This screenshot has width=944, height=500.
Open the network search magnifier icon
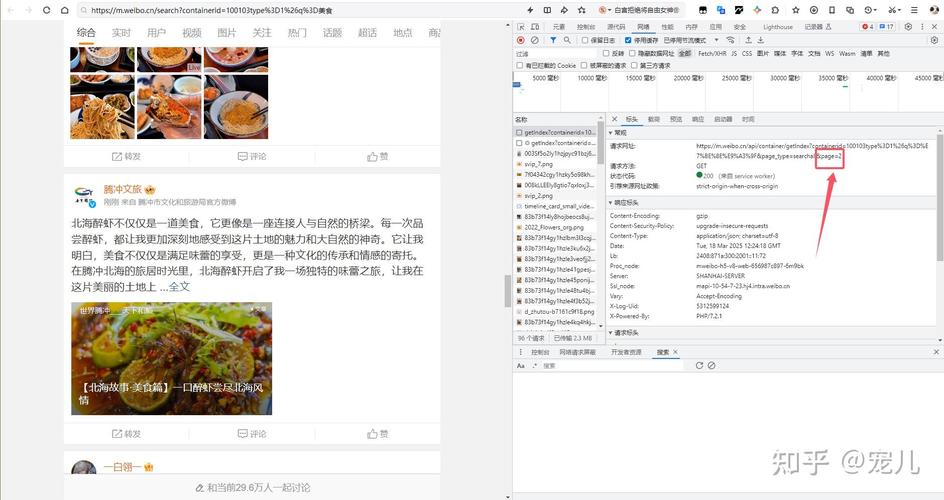pyautogui.click(x=567, y=40)
